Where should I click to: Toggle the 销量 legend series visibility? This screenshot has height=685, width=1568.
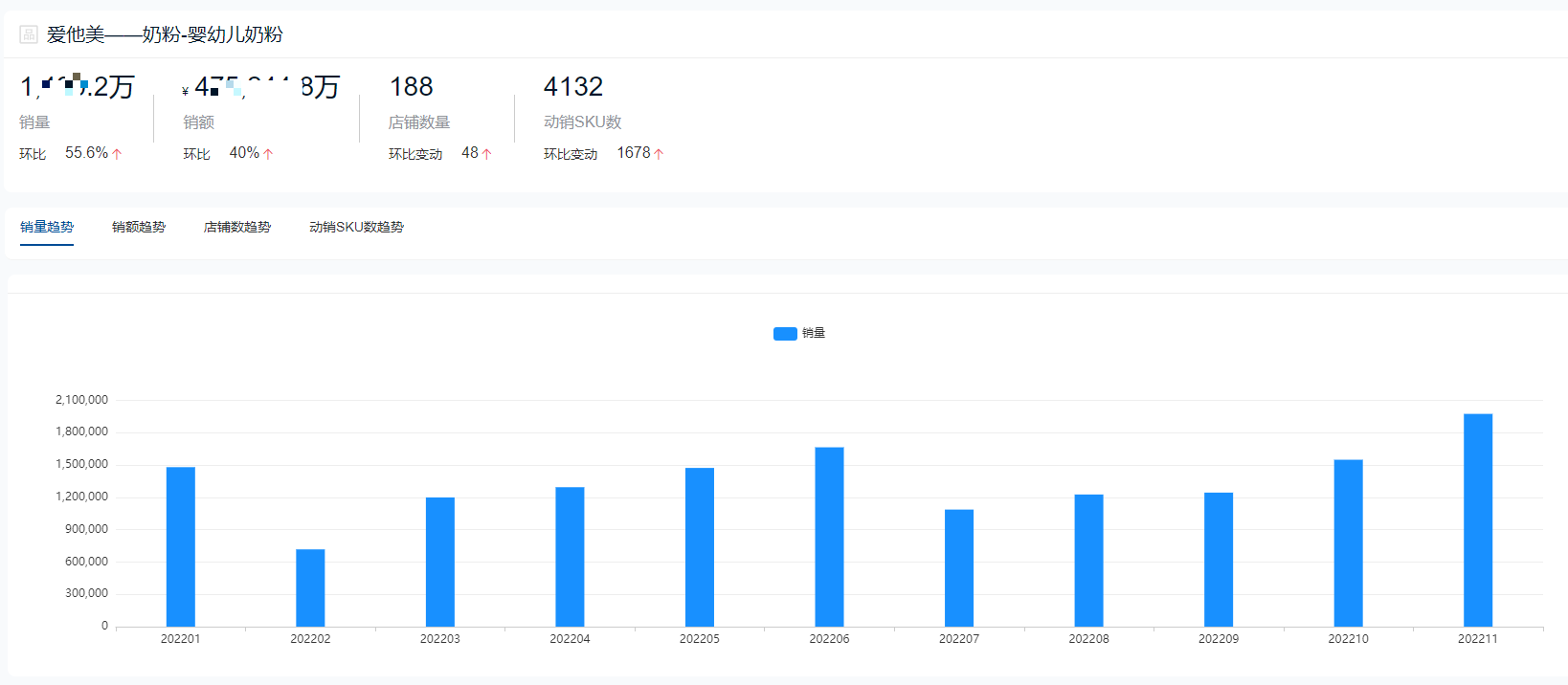(x=813, y=333)
